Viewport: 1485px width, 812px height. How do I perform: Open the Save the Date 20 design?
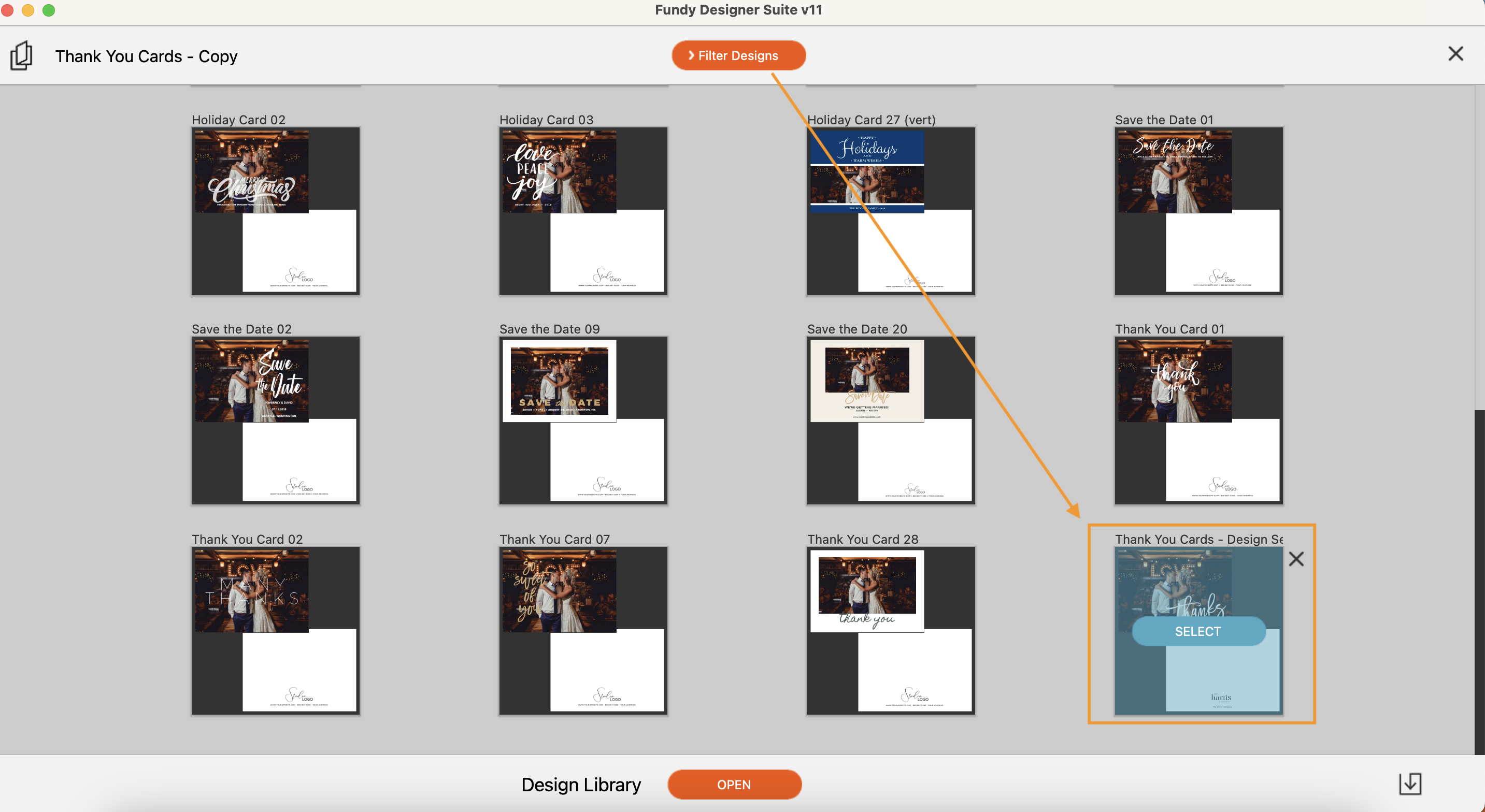coord(891,421)
